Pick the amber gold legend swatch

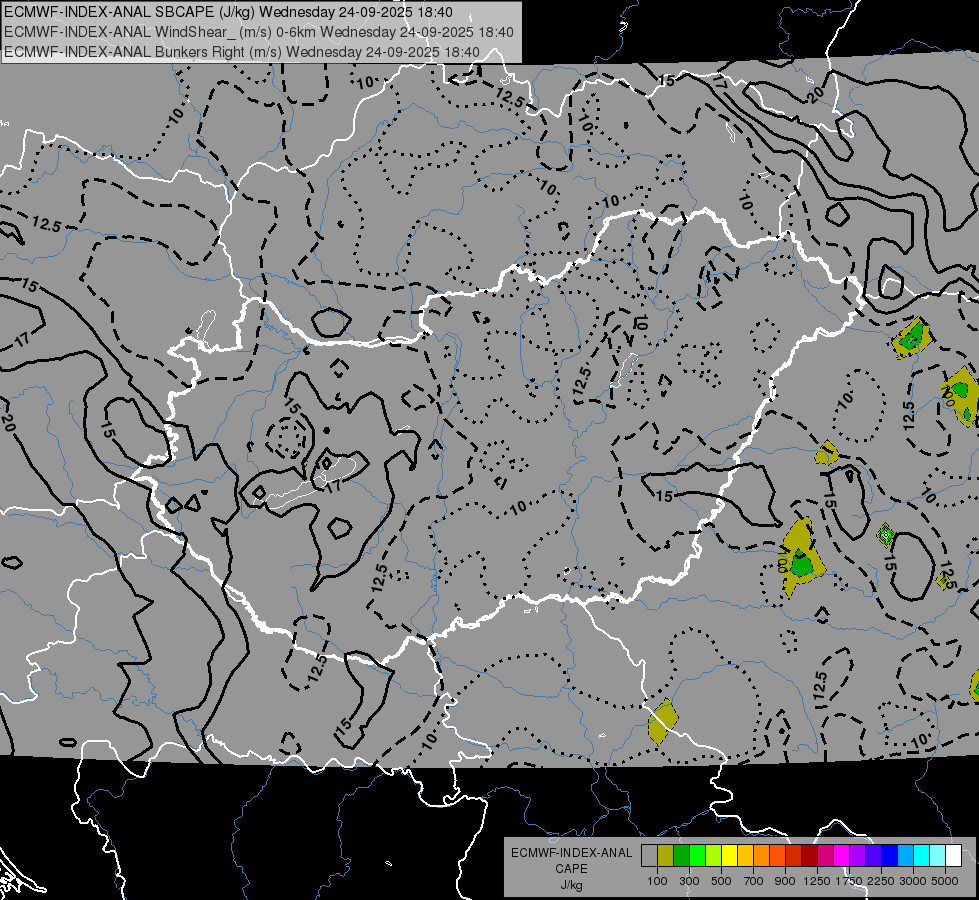tap(745, 855)
